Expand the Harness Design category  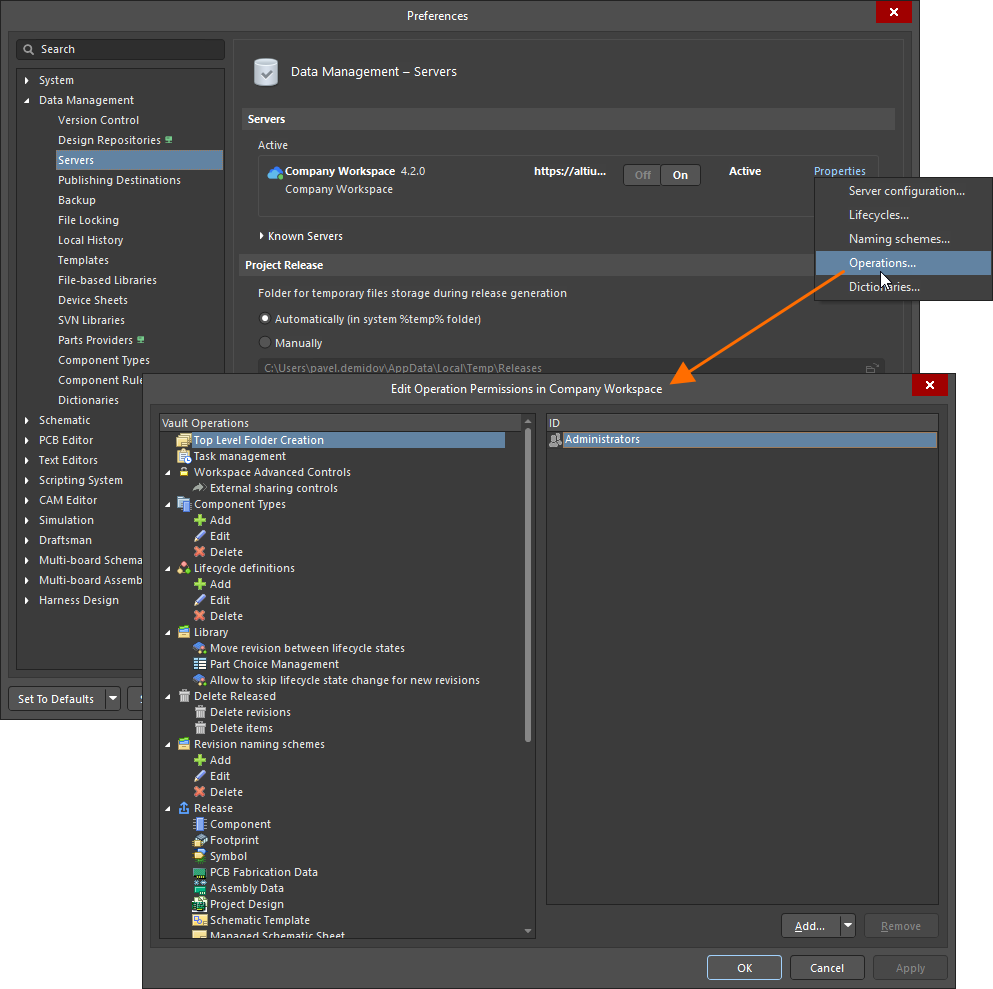pos(27,600)
